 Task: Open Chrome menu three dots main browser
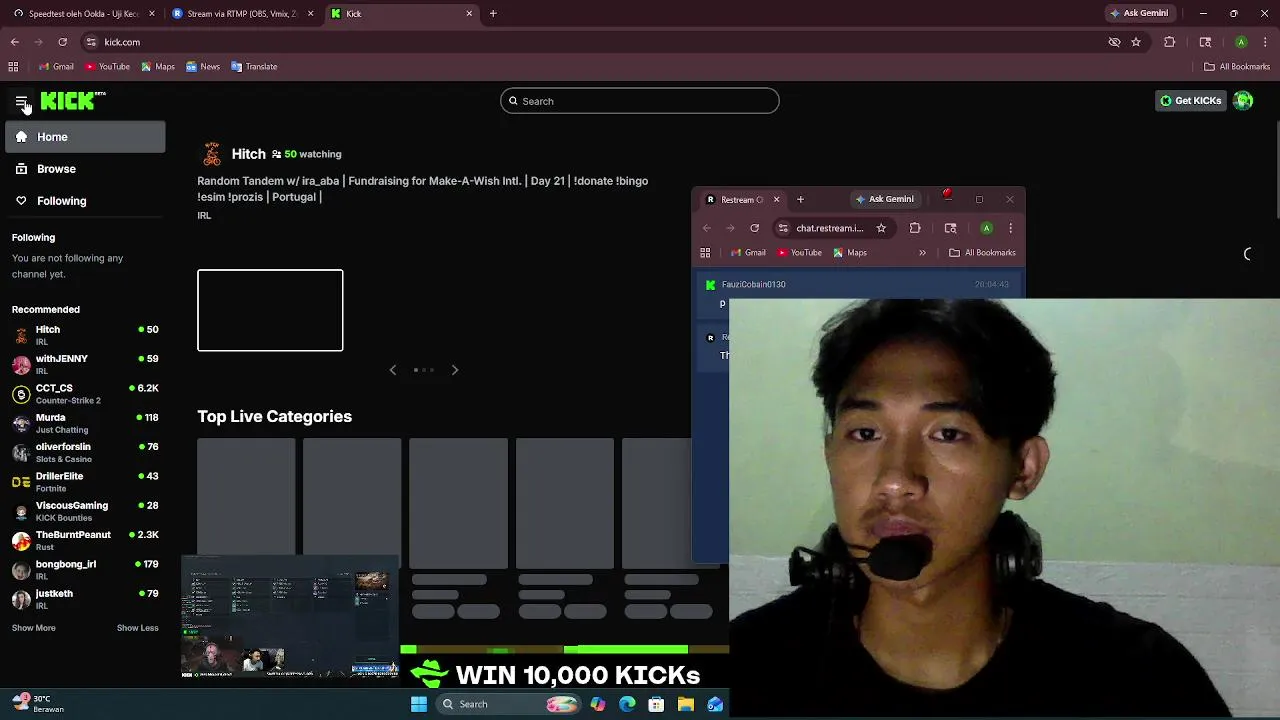(1265, 42)
